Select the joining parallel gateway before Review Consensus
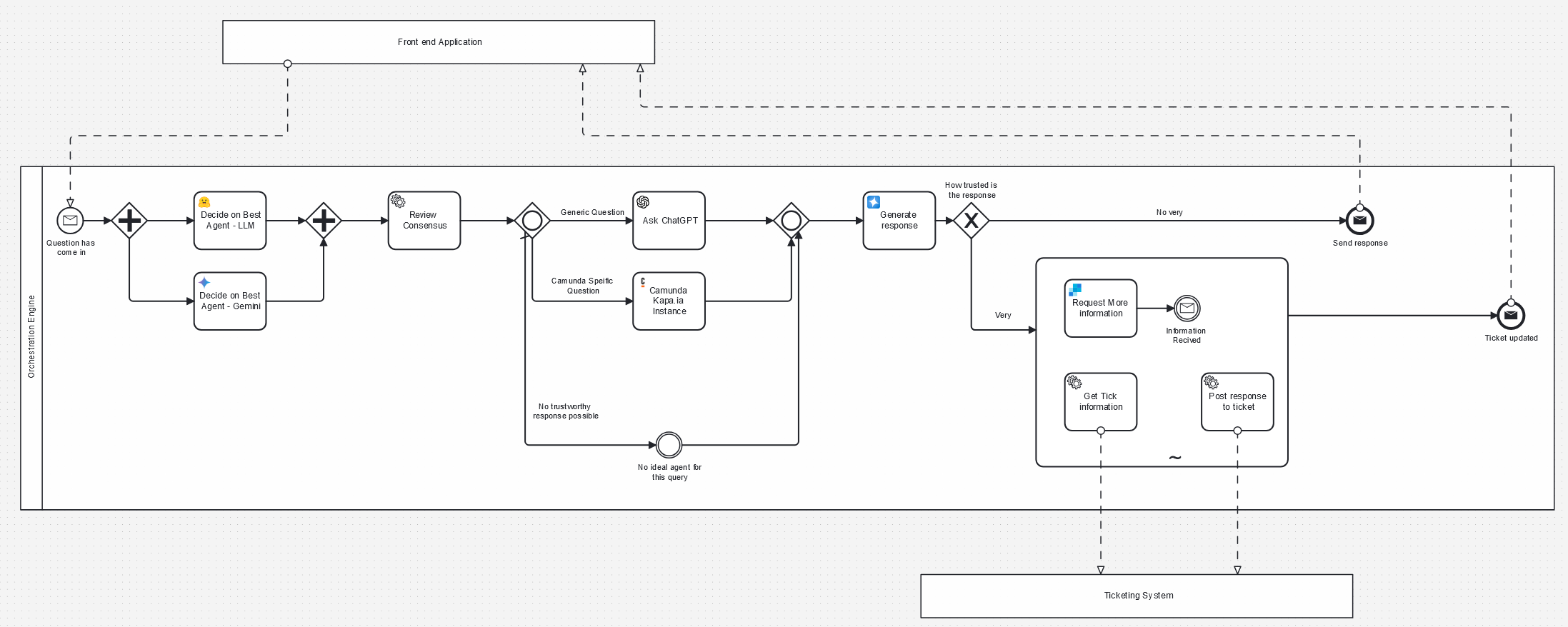The width and height of the screenshot is (1568, 627). [x=324, y=221]
